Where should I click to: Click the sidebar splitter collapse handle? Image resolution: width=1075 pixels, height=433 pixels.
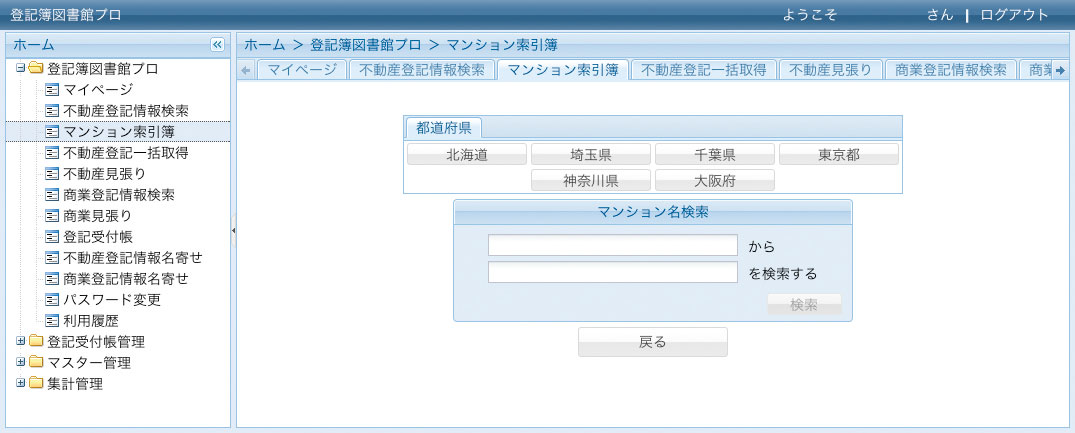(x=233, y=231)
